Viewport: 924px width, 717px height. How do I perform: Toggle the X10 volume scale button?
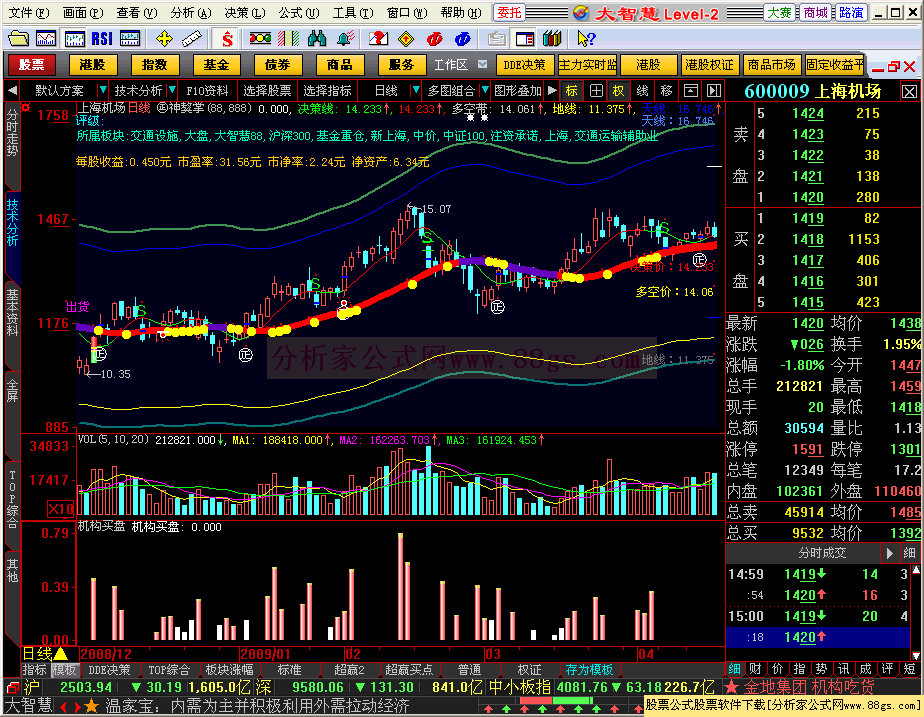point(60,509)
